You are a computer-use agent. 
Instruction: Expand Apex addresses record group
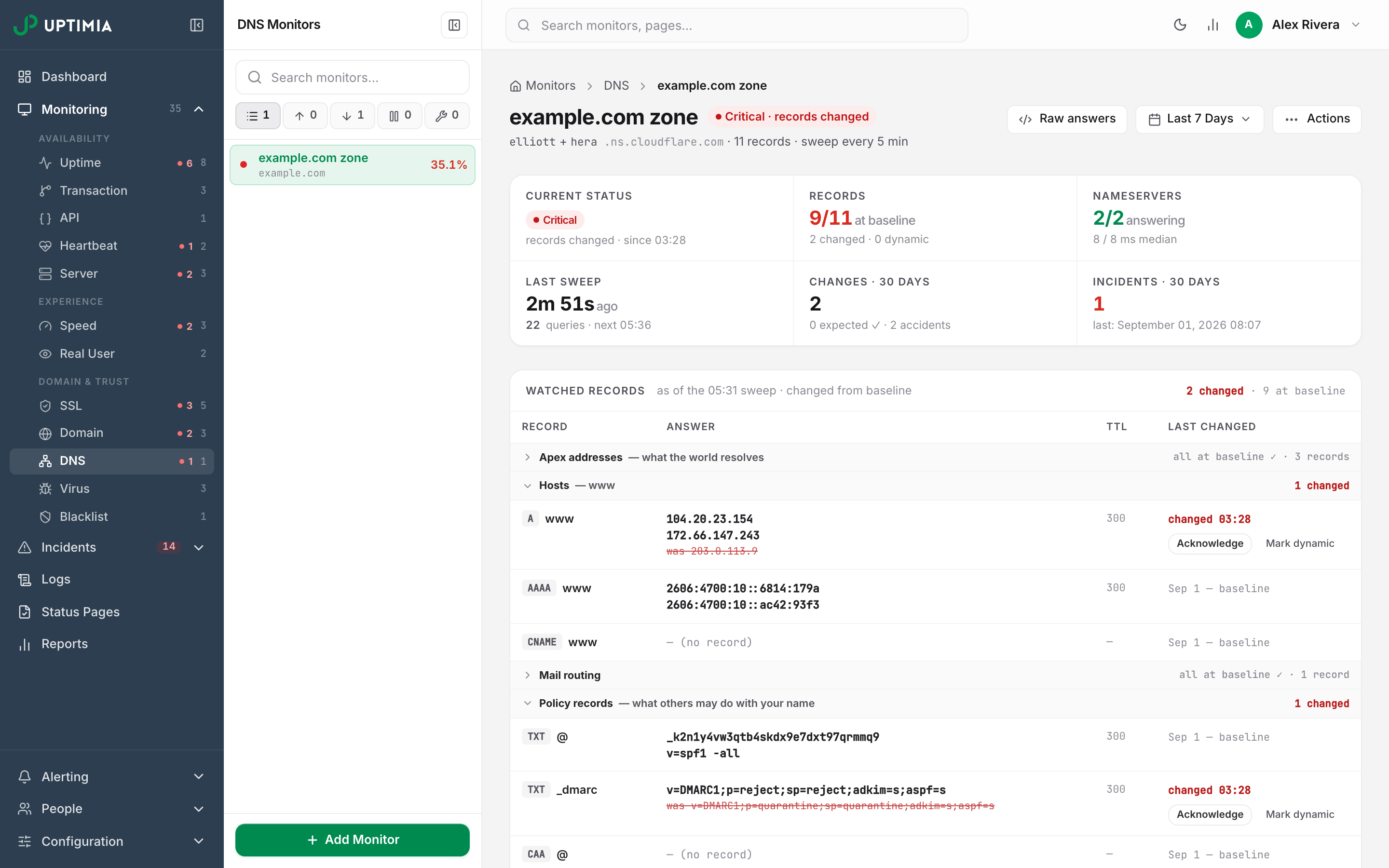(527, 457)
